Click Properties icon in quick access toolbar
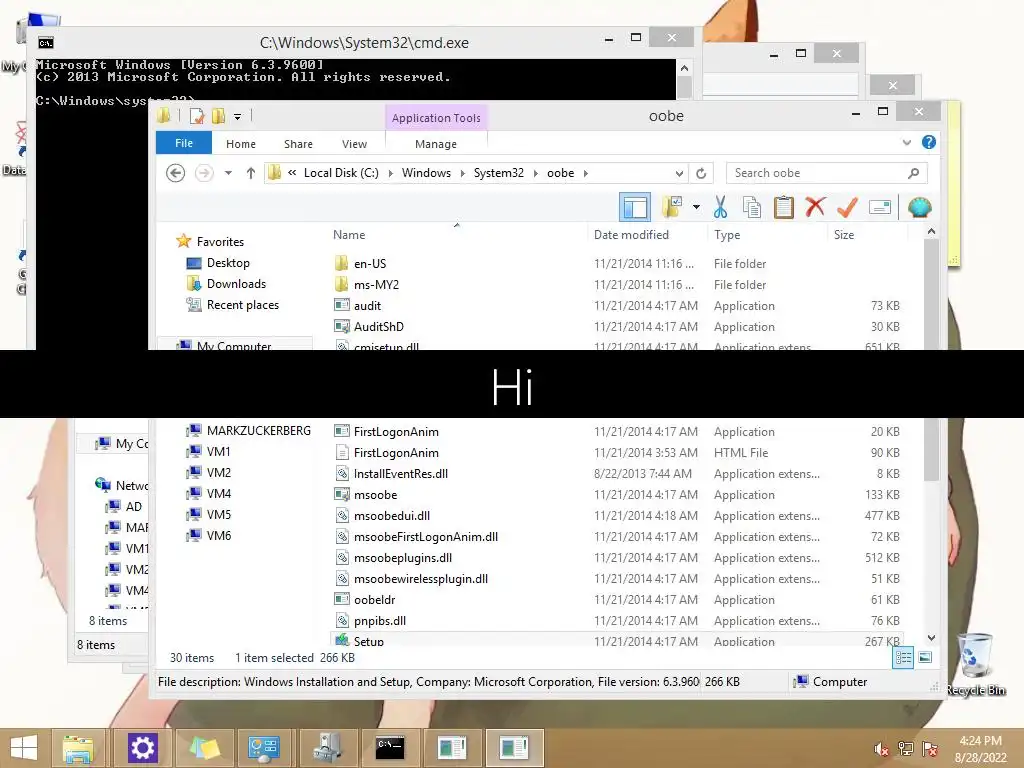 [x=197, y=116]
